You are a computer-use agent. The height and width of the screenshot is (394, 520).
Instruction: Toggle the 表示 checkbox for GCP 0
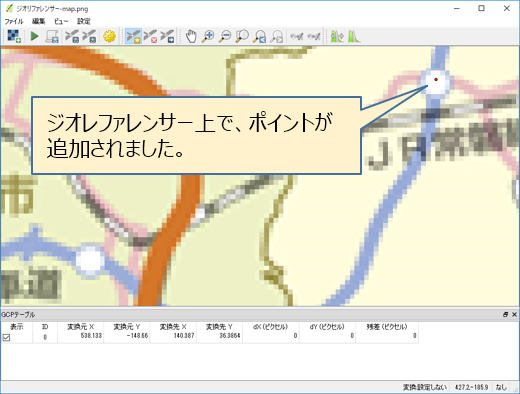[6, 337]
